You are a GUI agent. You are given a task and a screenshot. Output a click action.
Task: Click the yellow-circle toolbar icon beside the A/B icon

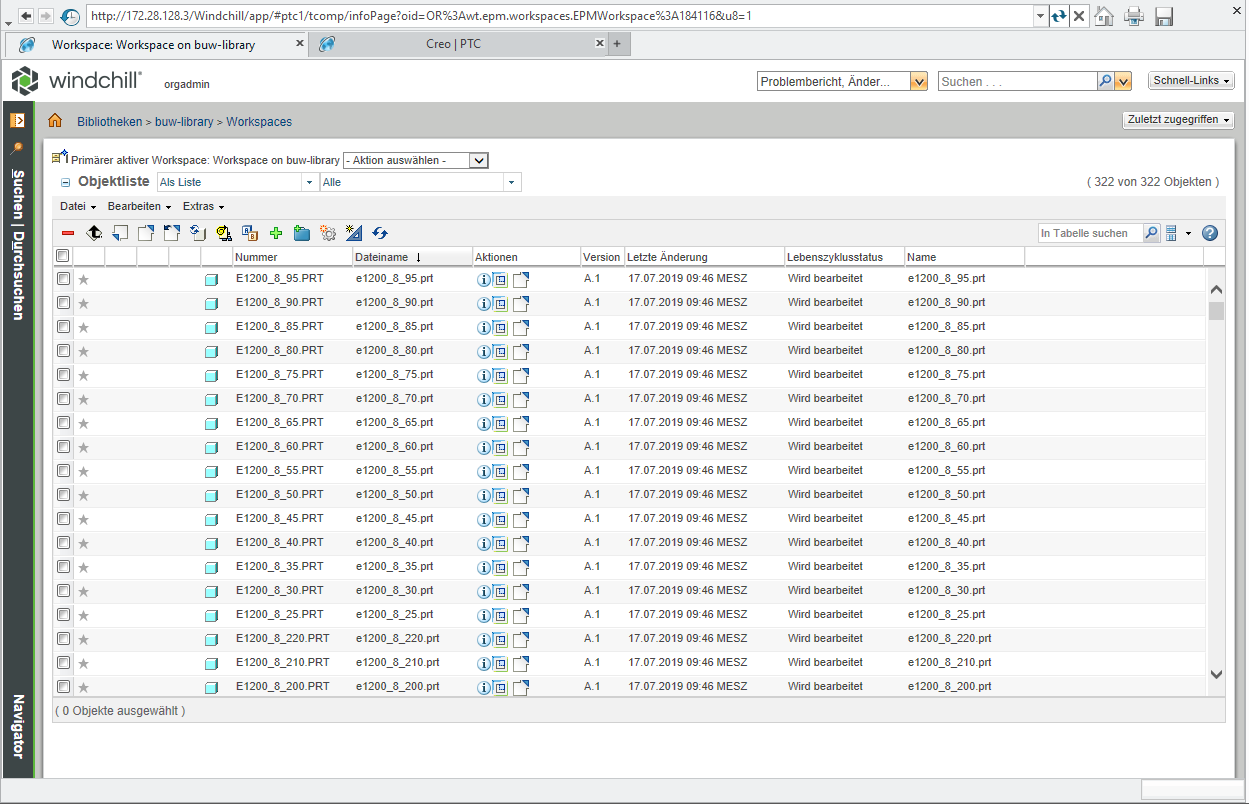[x=224, y=233]
